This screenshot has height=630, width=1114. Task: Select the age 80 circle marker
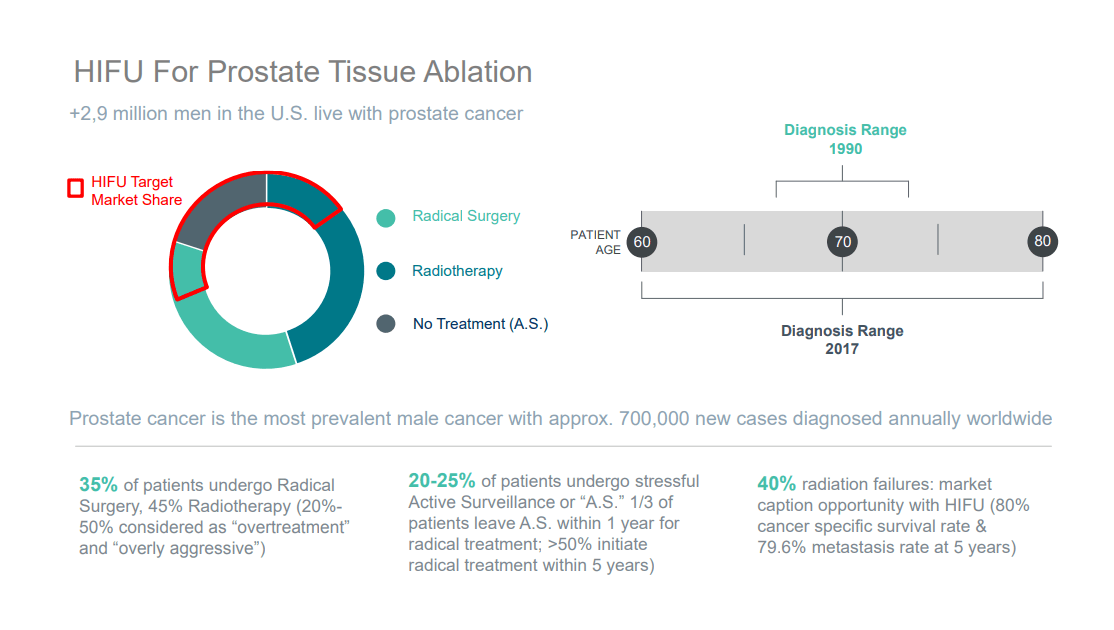click(1042, 241)
